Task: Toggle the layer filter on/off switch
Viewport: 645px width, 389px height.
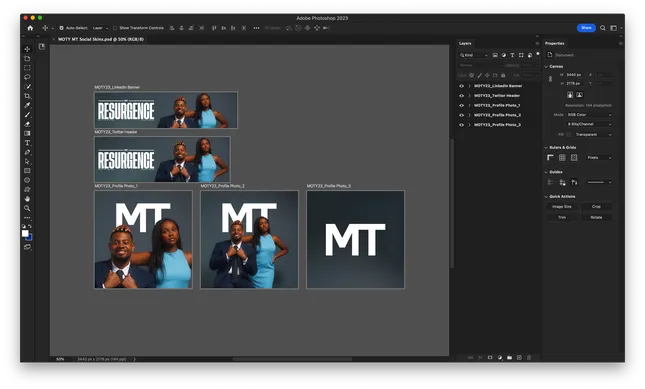Action: click(x=538, y=54)
